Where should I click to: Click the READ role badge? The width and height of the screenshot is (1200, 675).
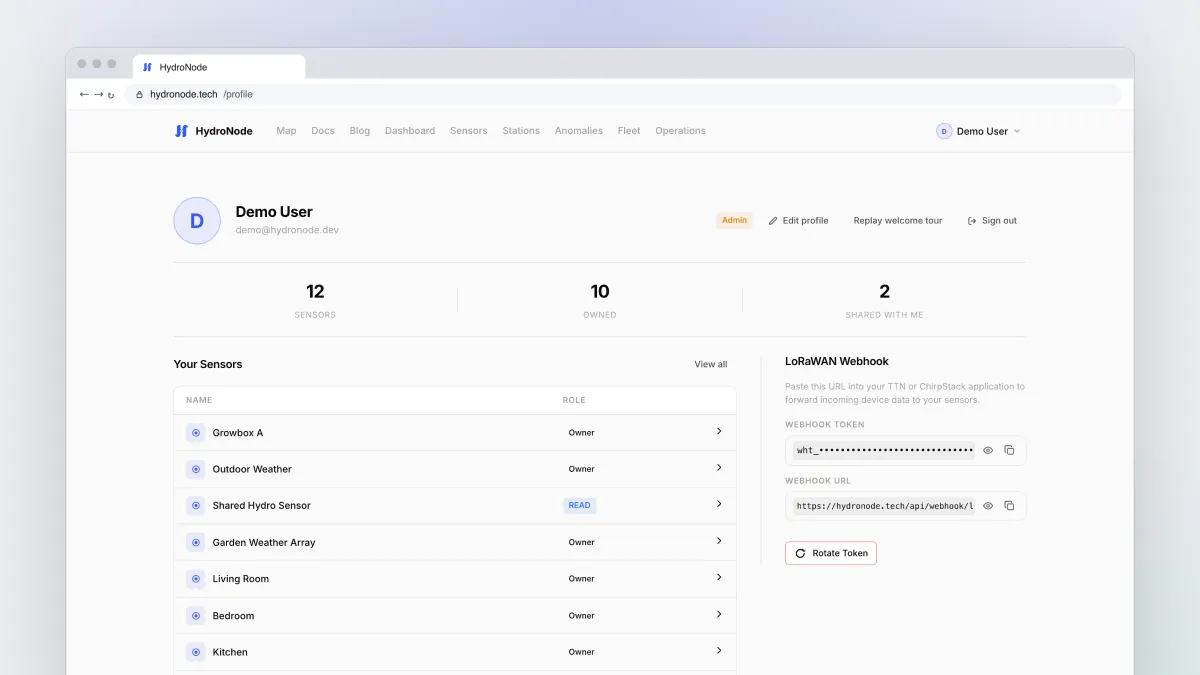(x=579, y=506)
